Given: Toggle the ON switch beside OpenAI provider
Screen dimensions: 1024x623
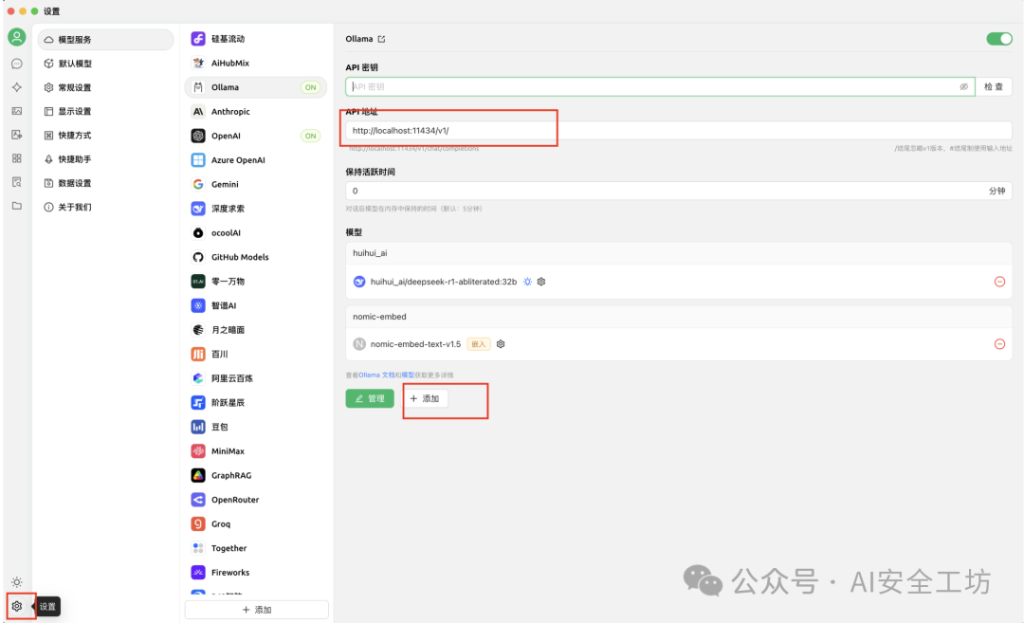Looking at the screenshot, I should point(310,135).
